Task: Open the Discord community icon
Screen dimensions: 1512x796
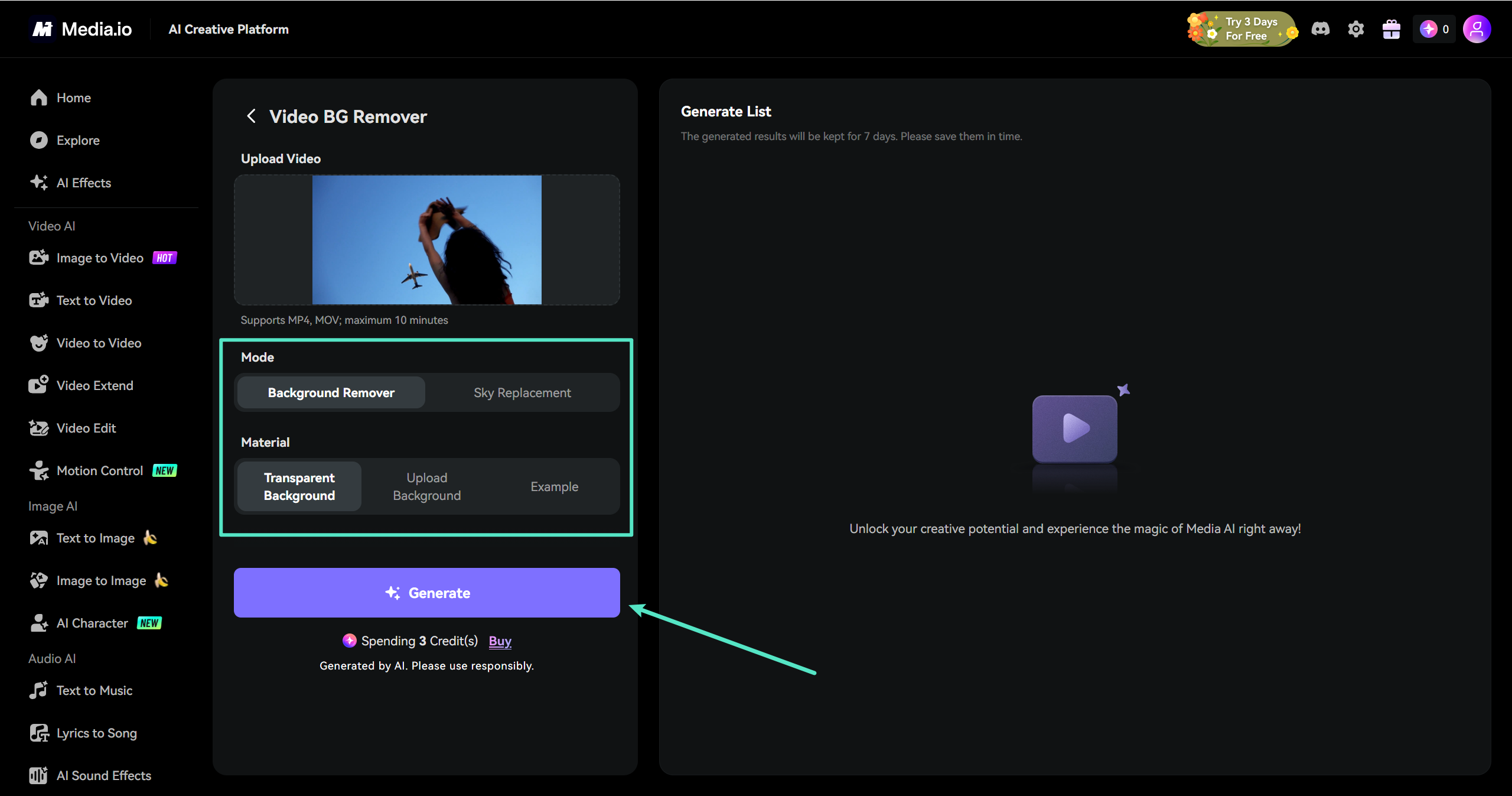Action: tap(1320, 29)
